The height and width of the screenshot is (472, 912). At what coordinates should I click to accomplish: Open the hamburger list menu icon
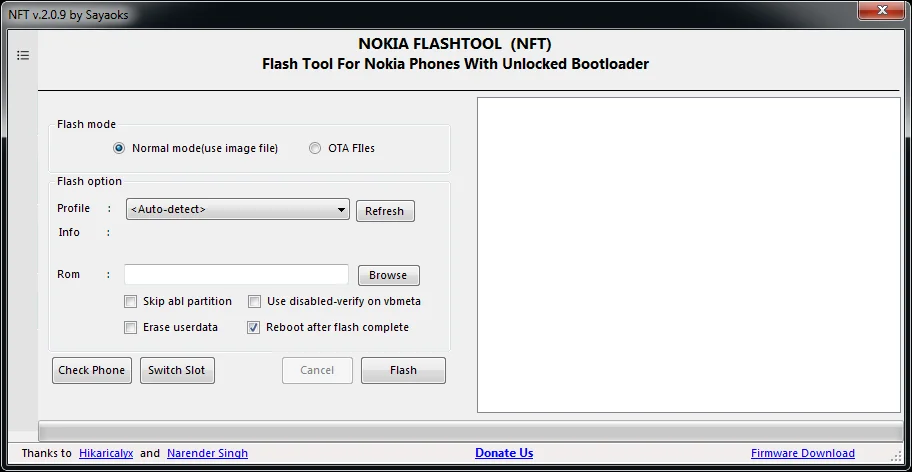pyautogui.click(x=23, y=55)
